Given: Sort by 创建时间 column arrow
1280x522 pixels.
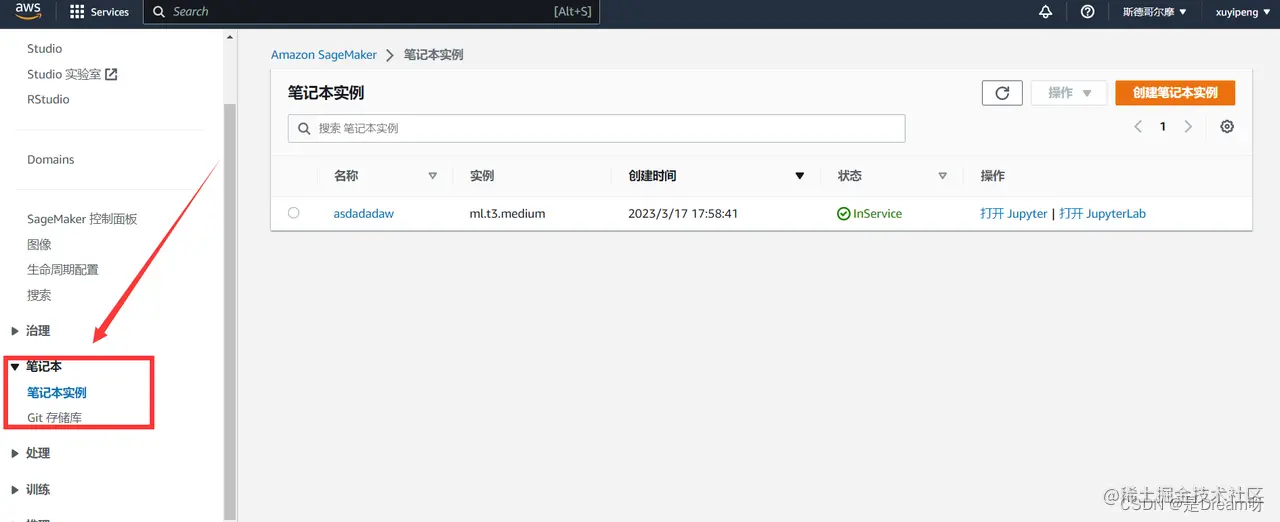Looking at the screenshot, I should pos(799,176).
